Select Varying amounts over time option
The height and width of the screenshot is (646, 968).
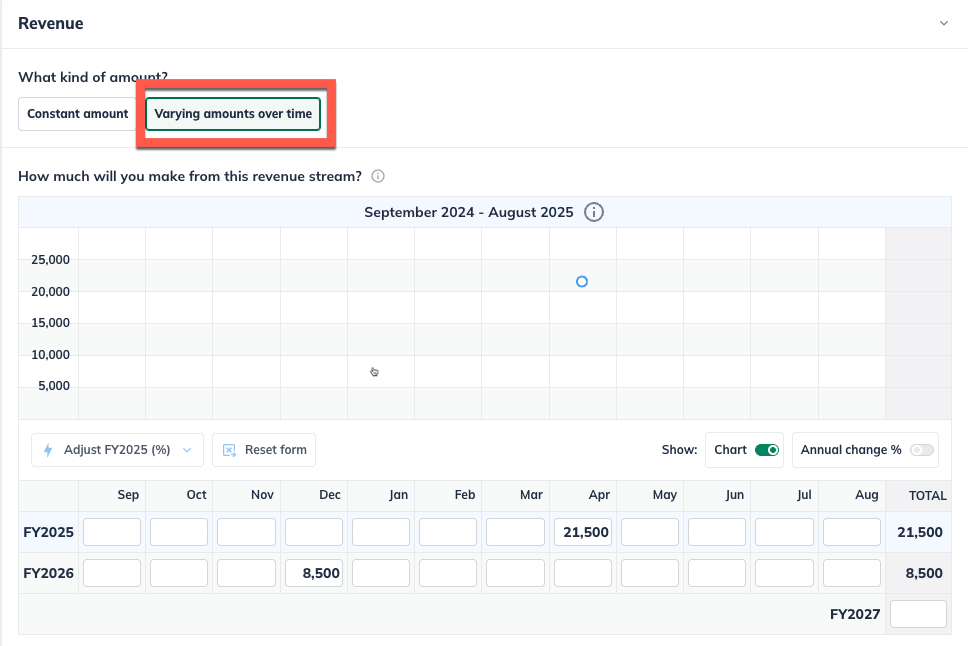[x=233, y=114]
